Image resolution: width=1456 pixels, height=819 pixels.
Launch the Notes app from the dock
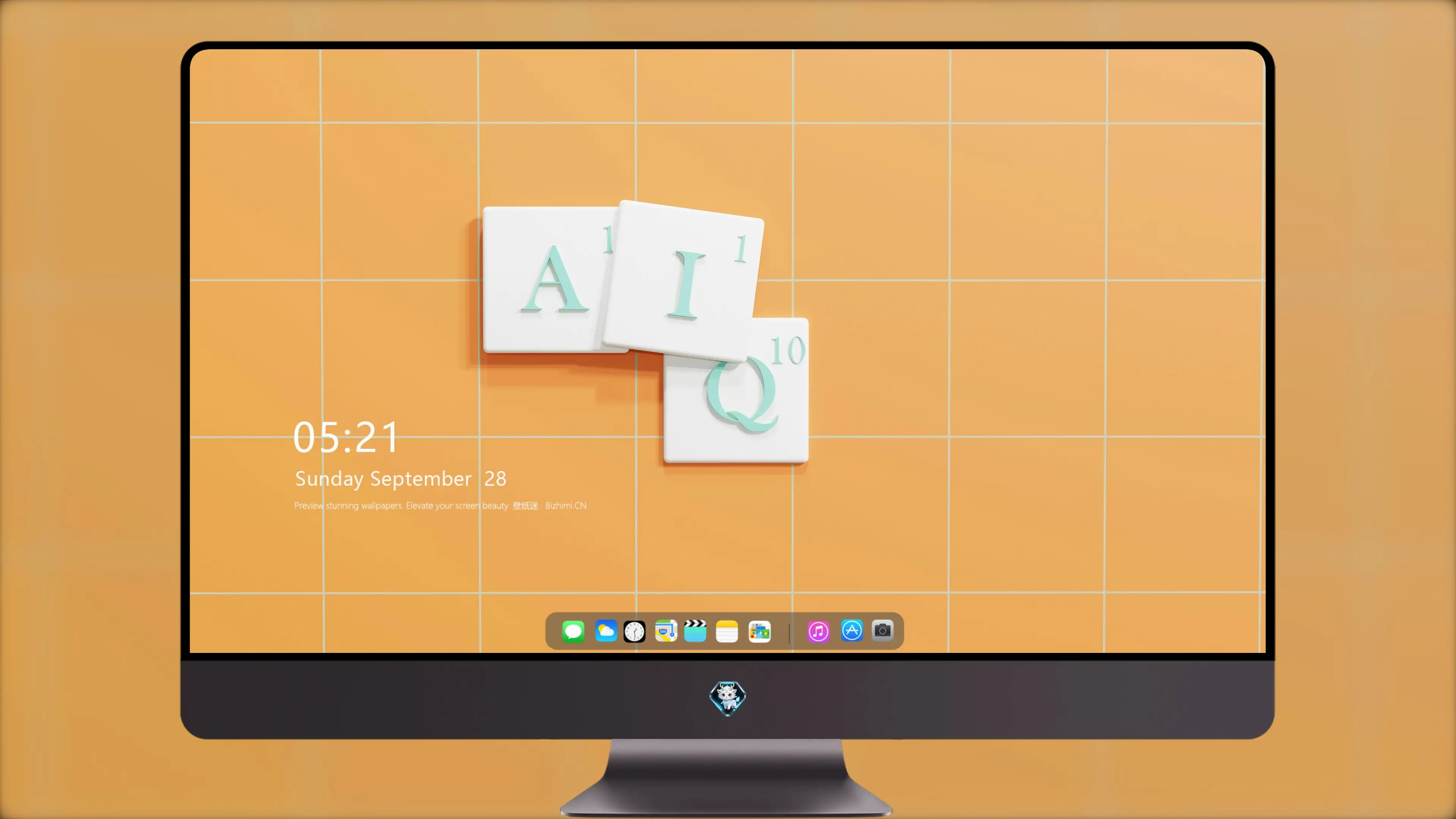click(727, 631)
